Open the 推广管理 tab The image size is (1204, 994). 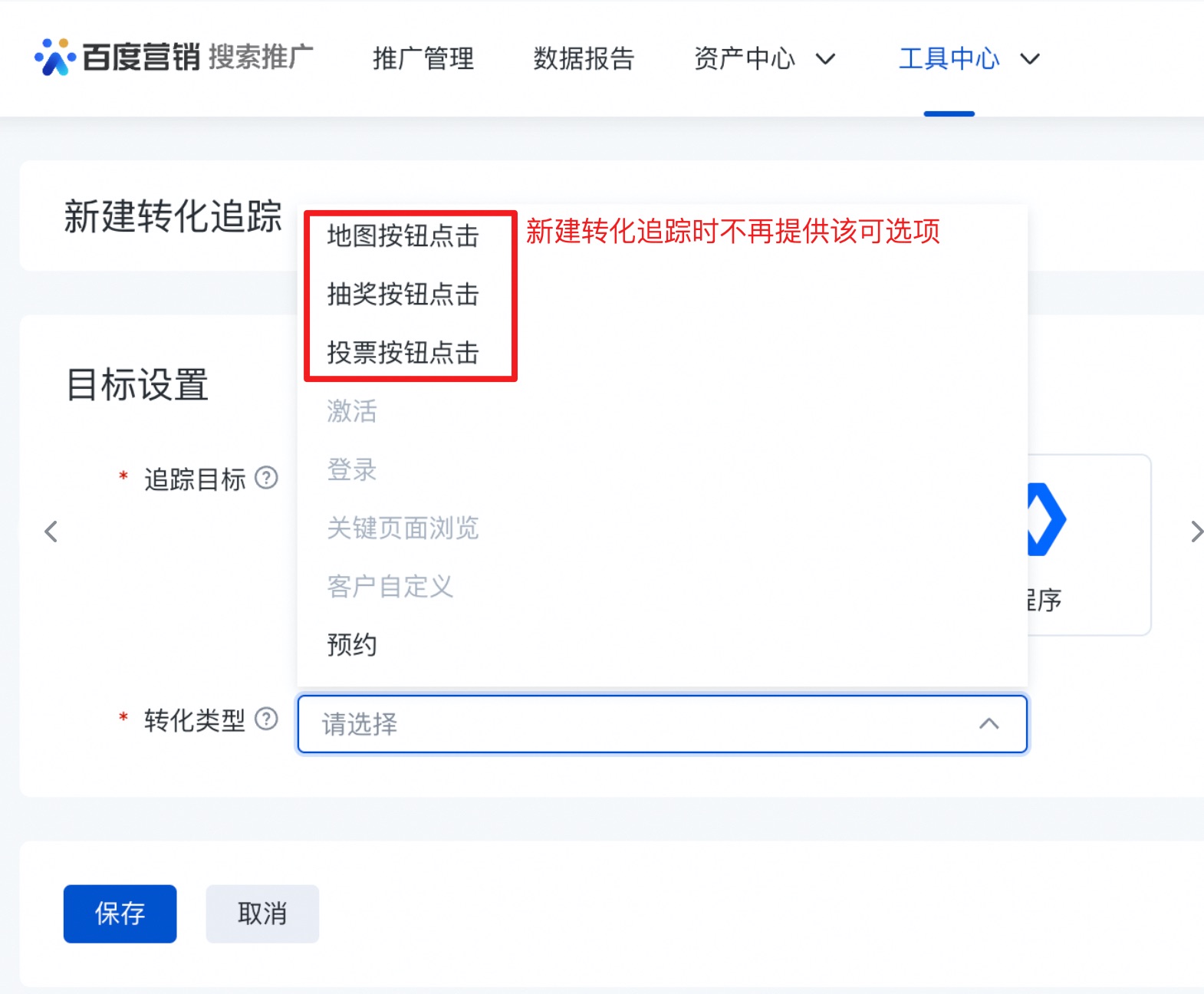pos(423,59)
